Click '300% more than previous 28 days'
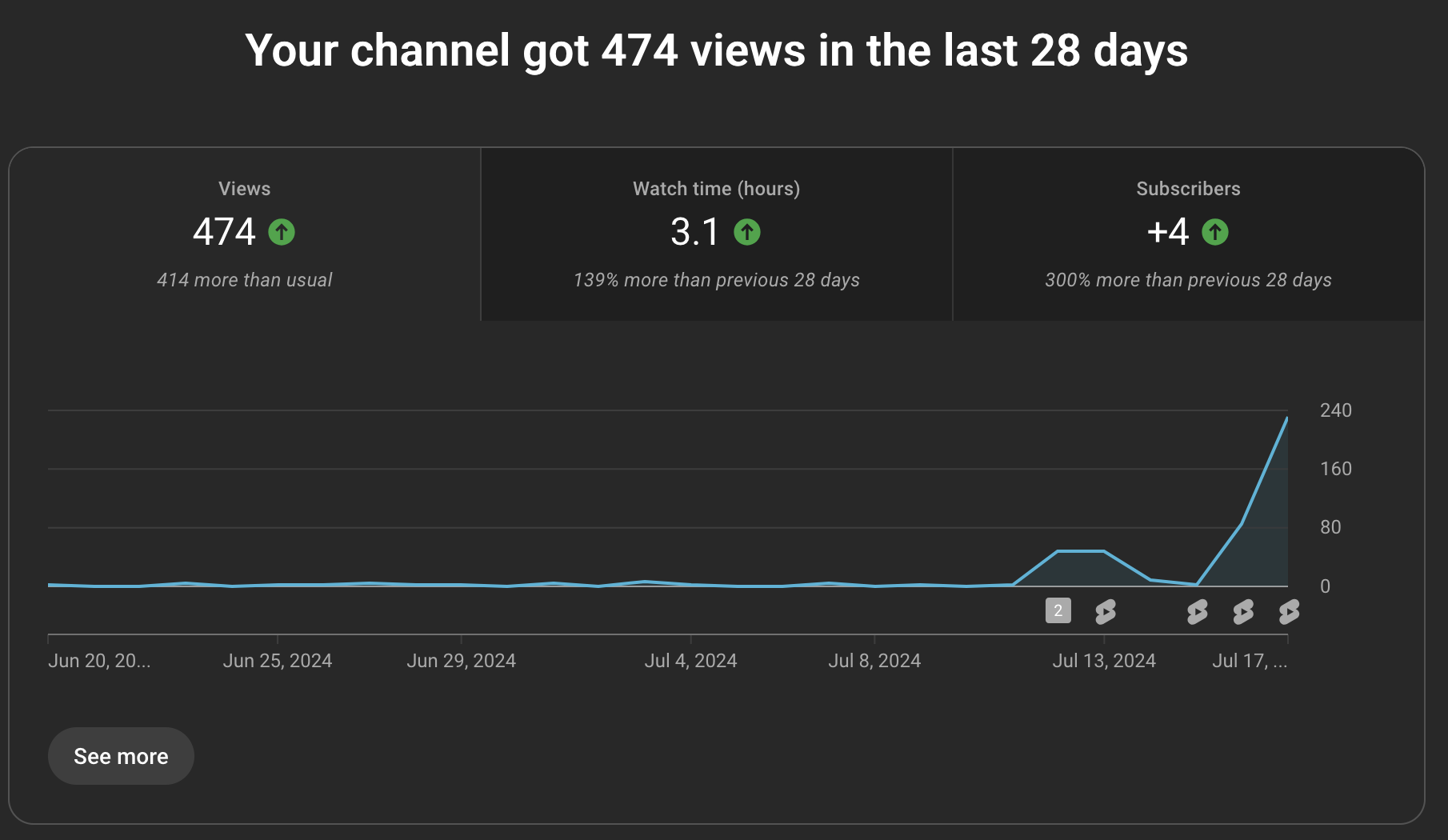This screenshot has height=840, width=1448. [1189, 280]
